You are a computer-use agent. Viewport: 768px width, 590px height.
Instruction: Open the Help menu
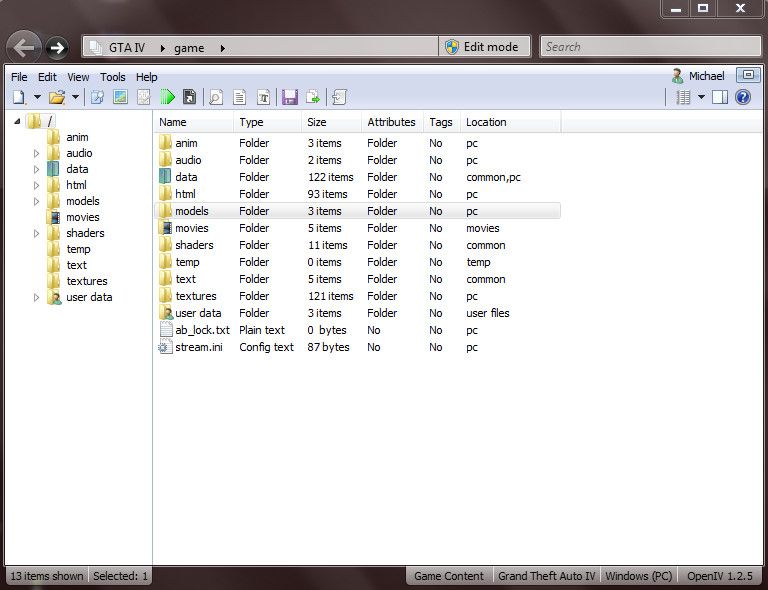(x=146, y=77)
